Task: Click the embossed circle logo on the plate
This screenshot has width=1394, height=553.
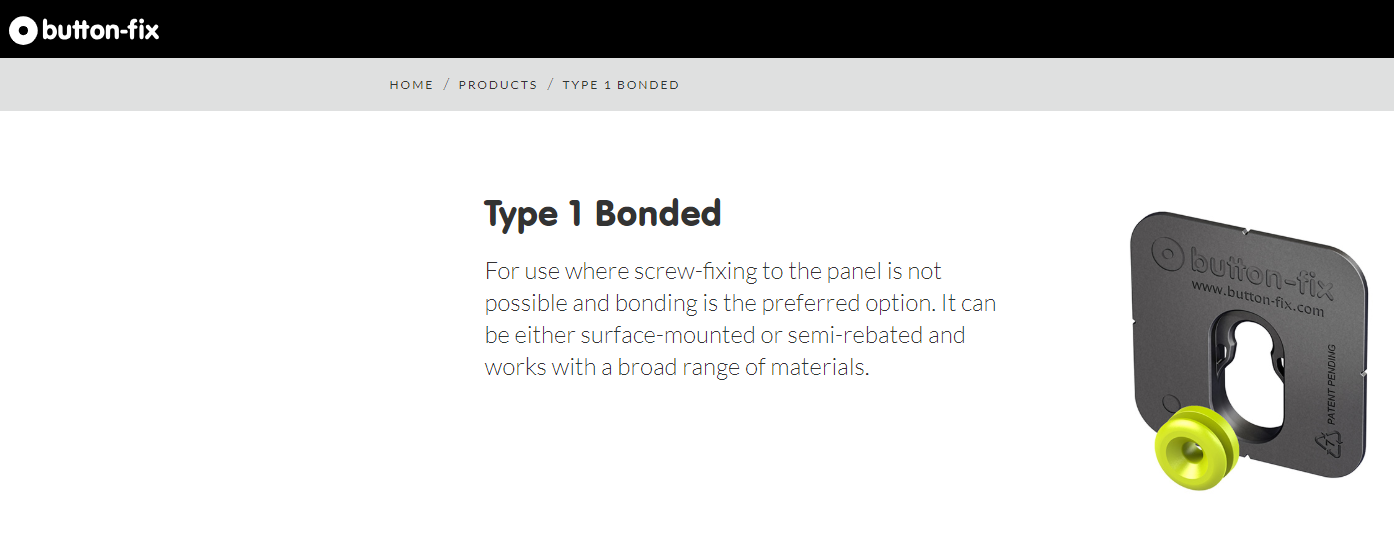Action: (x=1166, y=255)
